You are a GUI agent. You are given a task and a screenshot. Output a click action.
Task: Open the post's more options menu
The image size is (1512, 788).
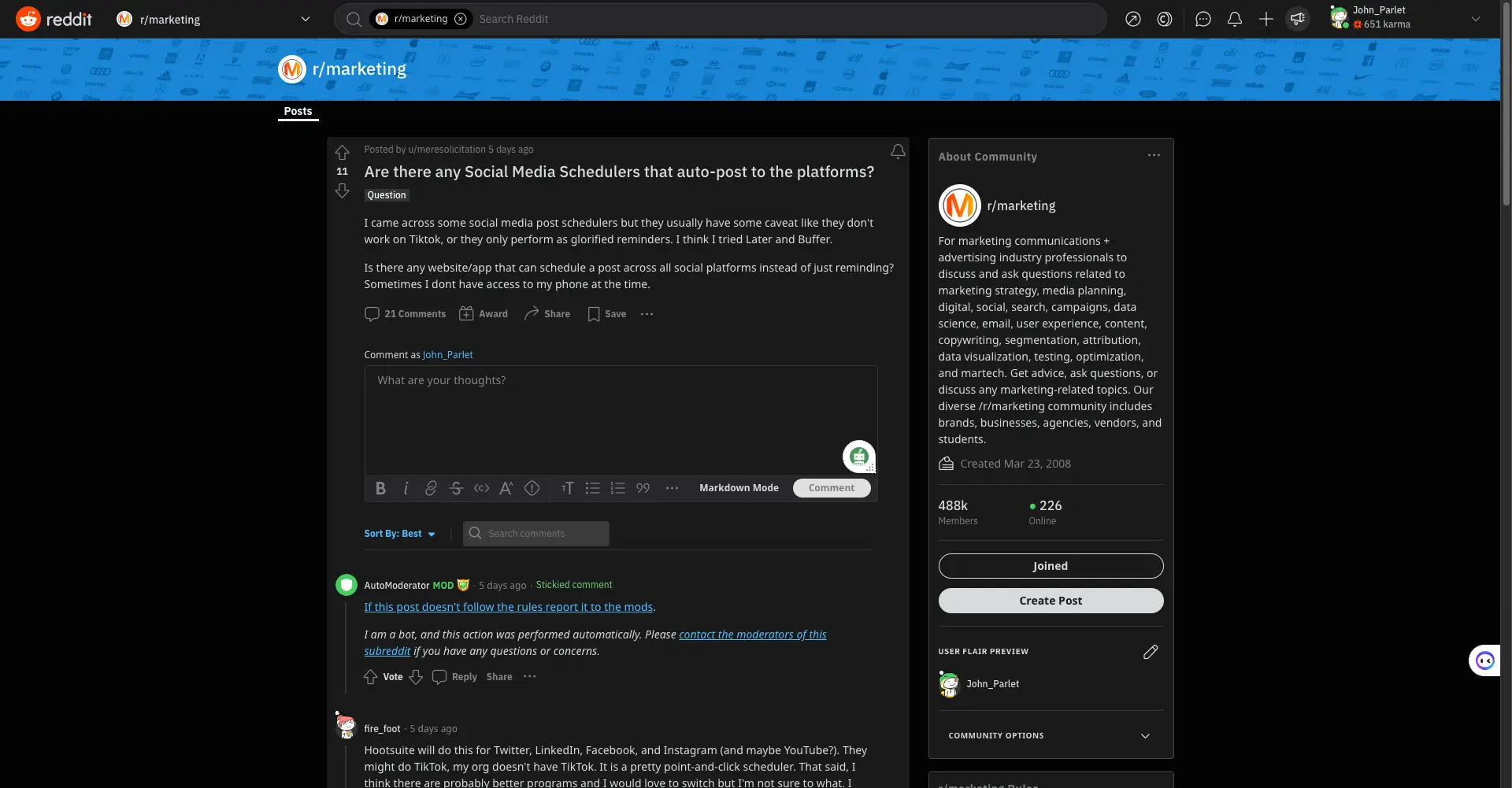click(x=647, y=314)
